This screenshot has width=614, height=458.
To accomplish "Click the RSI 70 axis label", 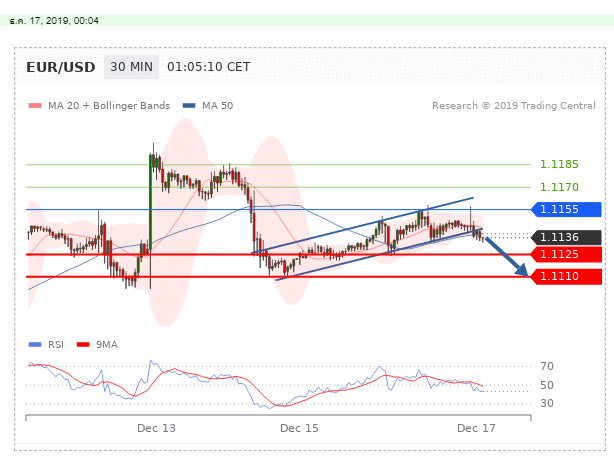I will (547, 366).
